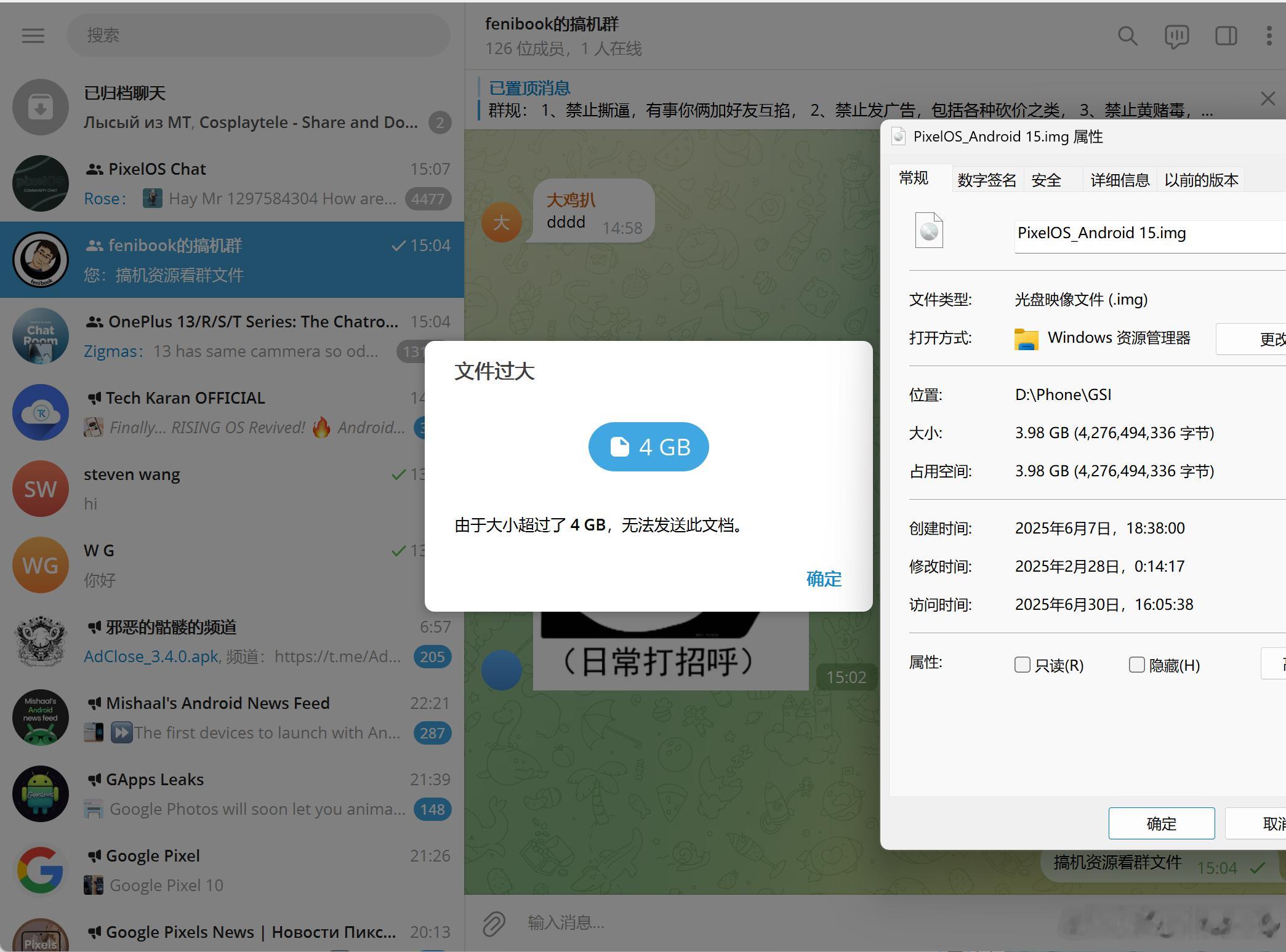Click 确定 button in properties window
This screenshot has height=952, width=1286.
click(x=1161, y=823)
